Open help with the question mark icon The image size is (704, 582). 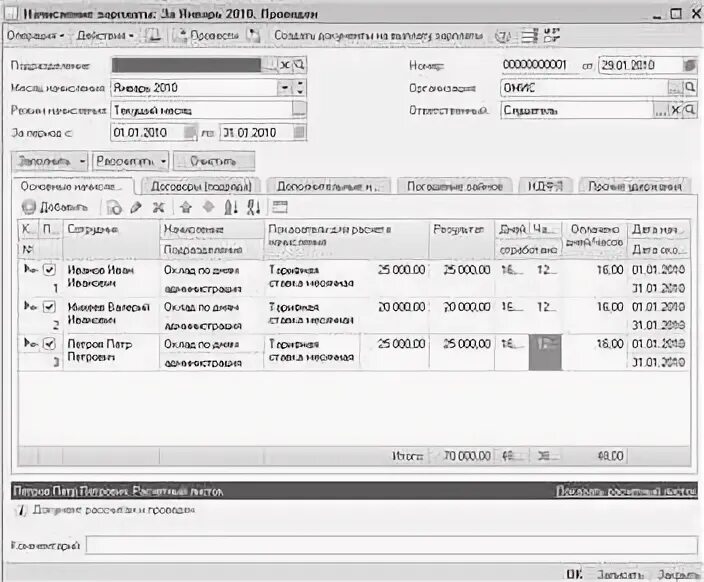click(x=503, y=36)
